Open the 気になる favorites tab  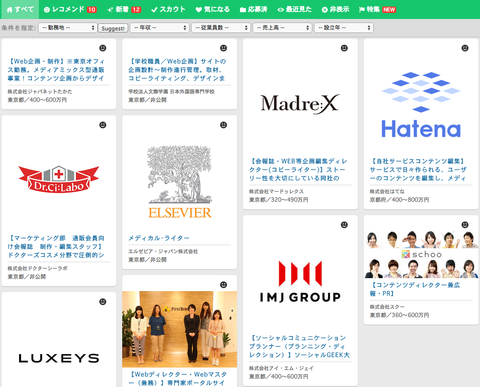click(x=212, y=9)
